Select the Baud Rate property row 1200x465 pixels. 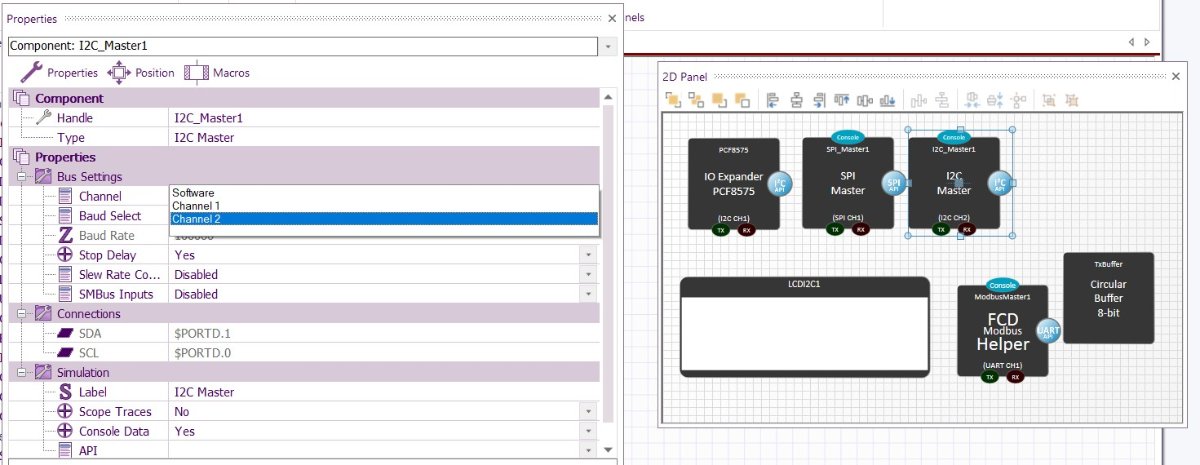point(106,235)
